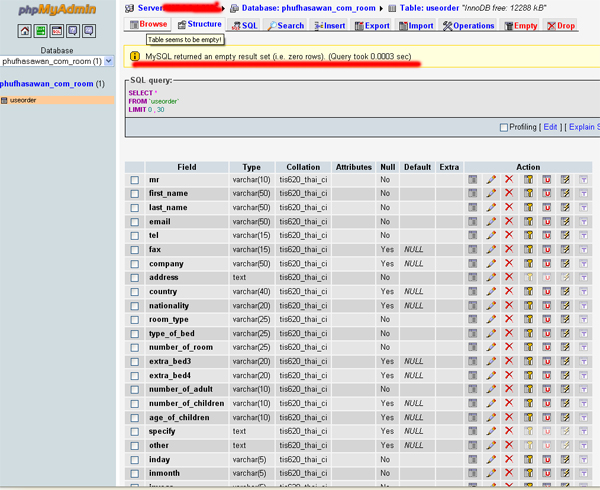Enable the Profiling checkbox
The height and width of the screenshot is (490, 600).
point(504,127)
